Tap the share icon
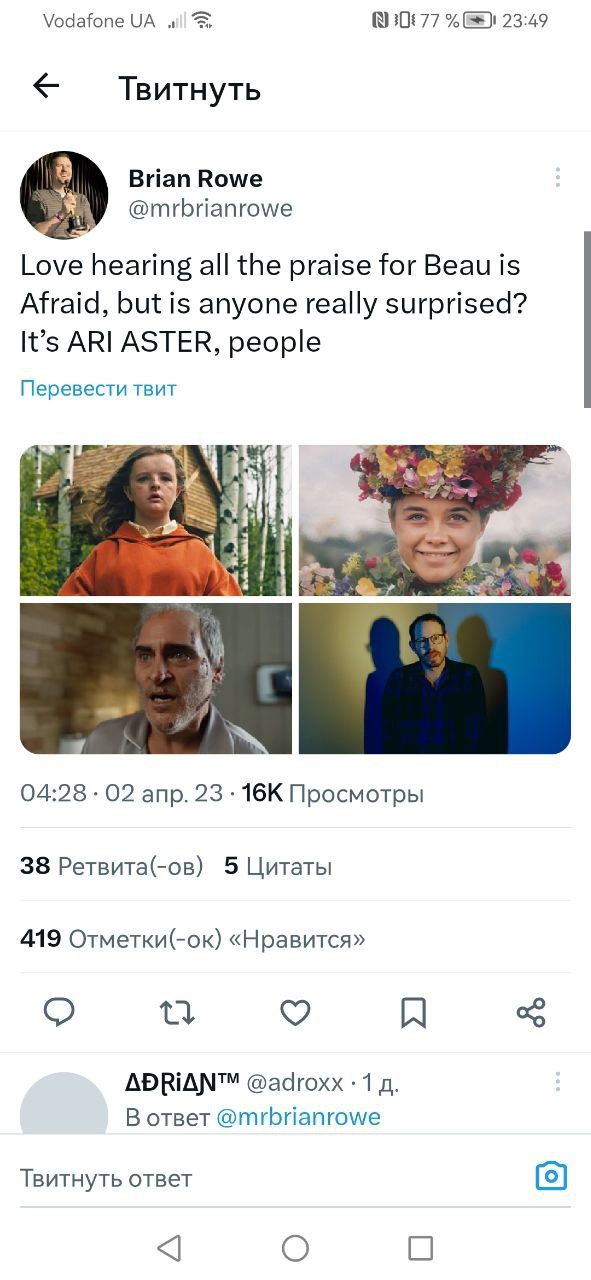Screen dimensions: 591x1280 (531, 1013)
